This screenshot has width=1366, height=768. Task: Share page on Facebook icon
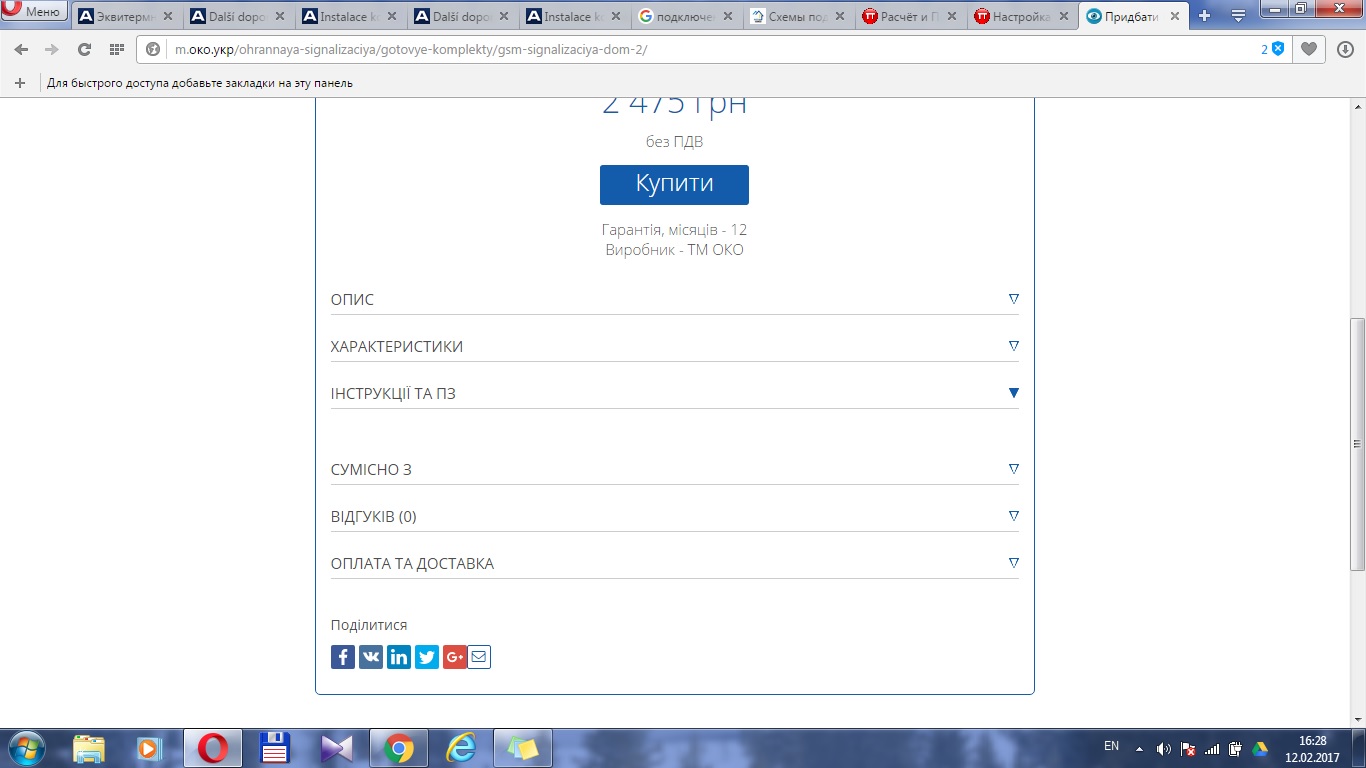[343, 657]
